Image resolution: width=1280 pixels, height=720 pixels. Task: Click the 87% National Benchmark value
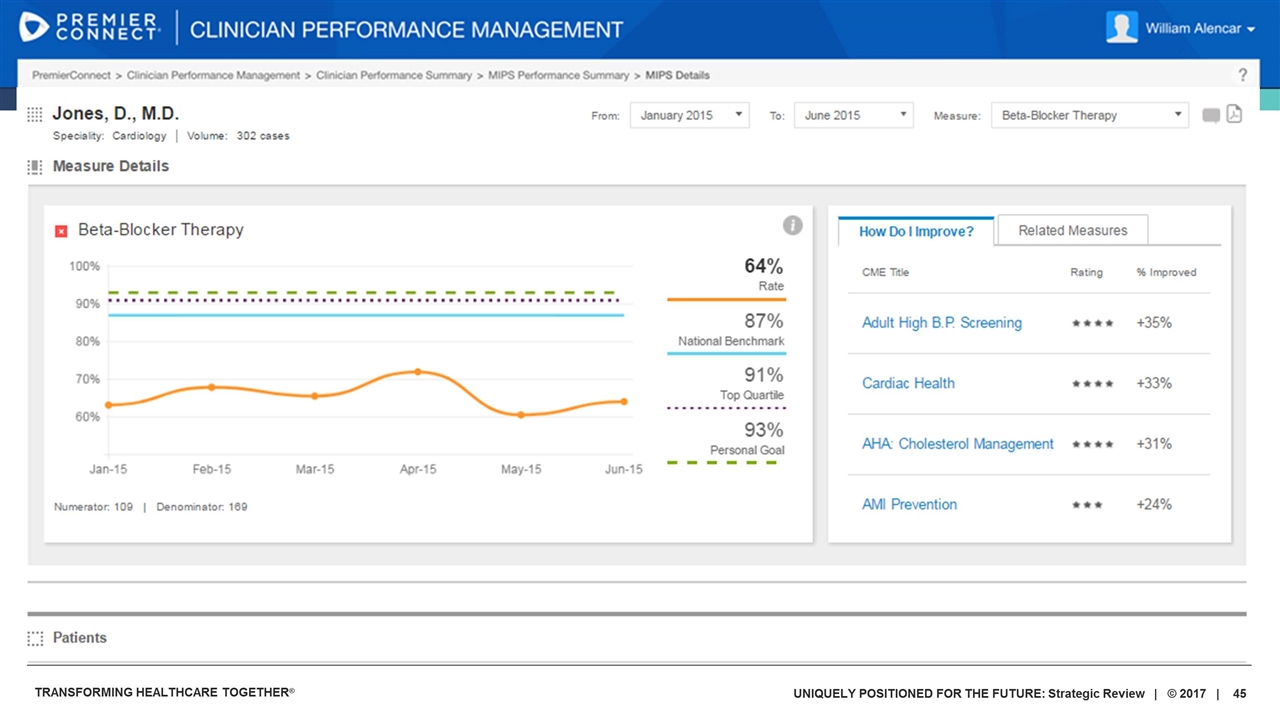click(763, 321)
